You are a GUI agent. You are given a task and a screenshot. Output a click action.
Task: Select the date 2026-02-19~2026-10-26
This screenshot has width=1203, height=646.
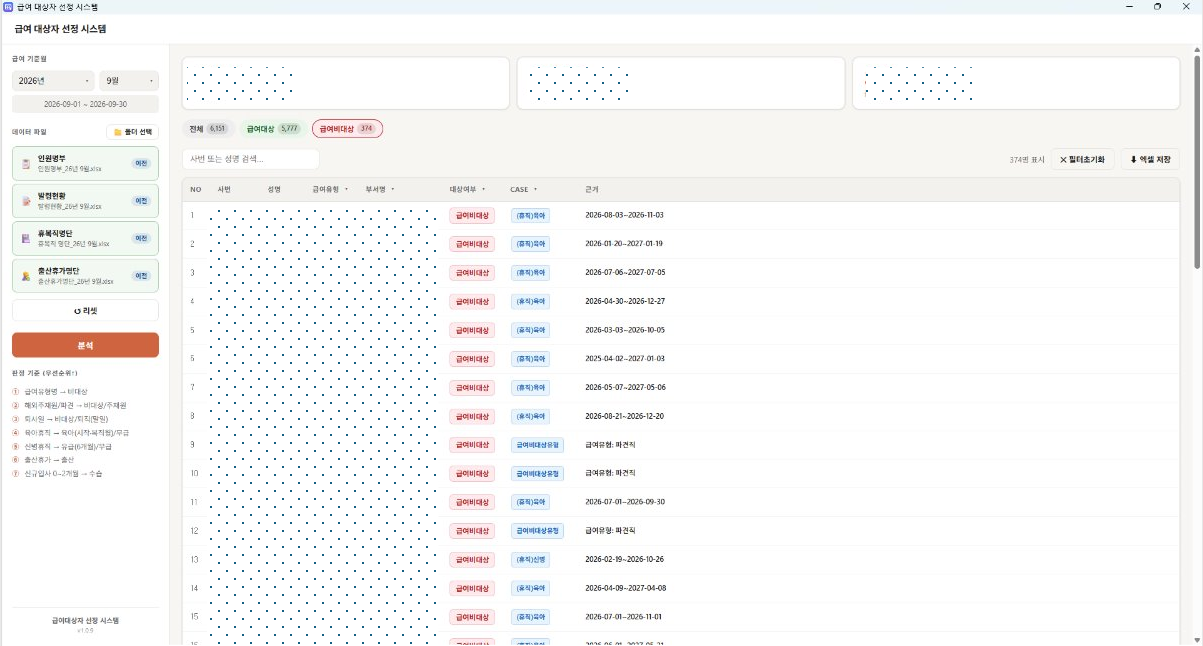[x=624, y=559]
